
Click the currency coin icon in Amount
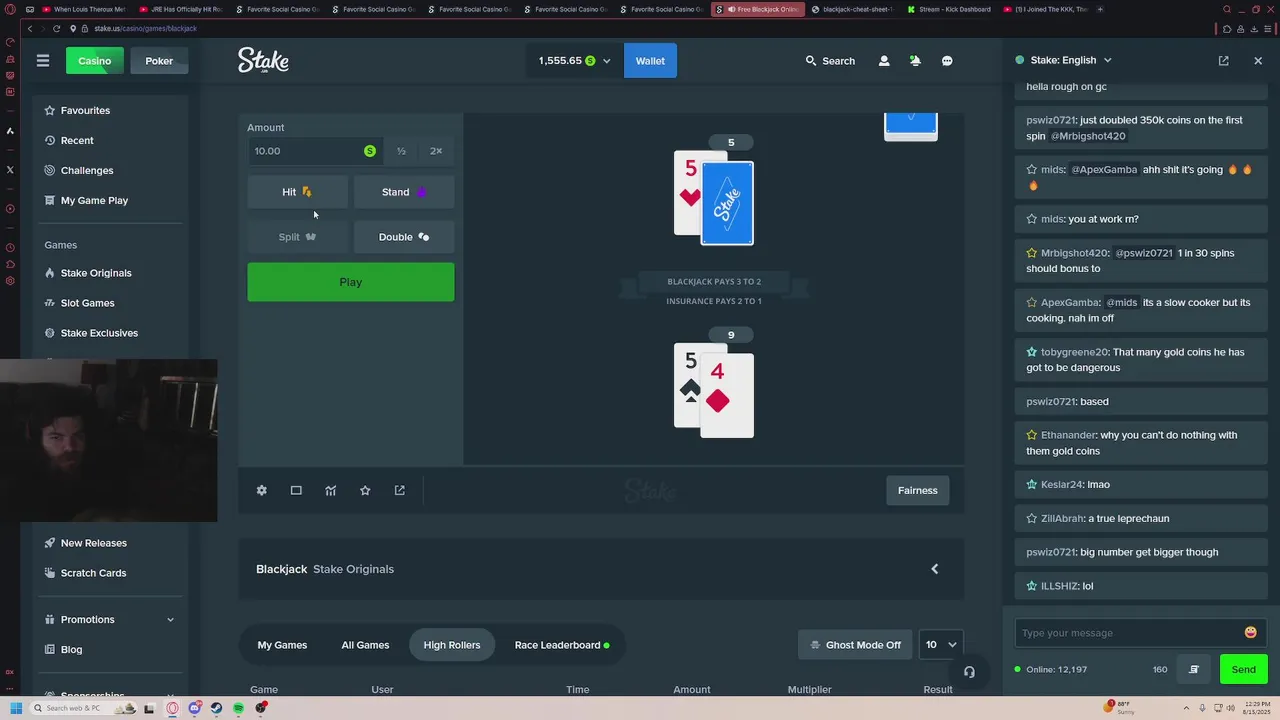(370, 151)
